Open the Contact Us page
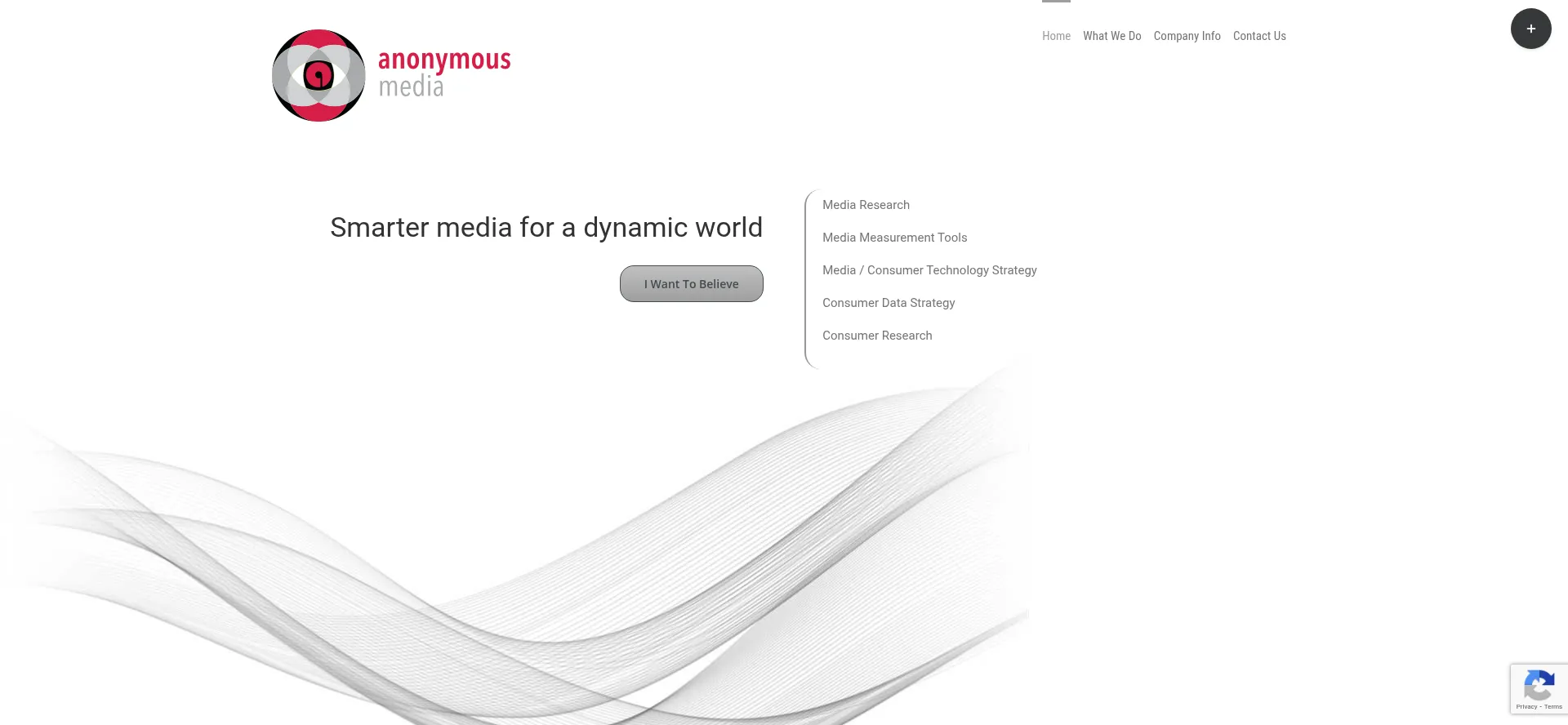Image resolution: width=1568 pixels, height=725 pixels. (1259, 36)
